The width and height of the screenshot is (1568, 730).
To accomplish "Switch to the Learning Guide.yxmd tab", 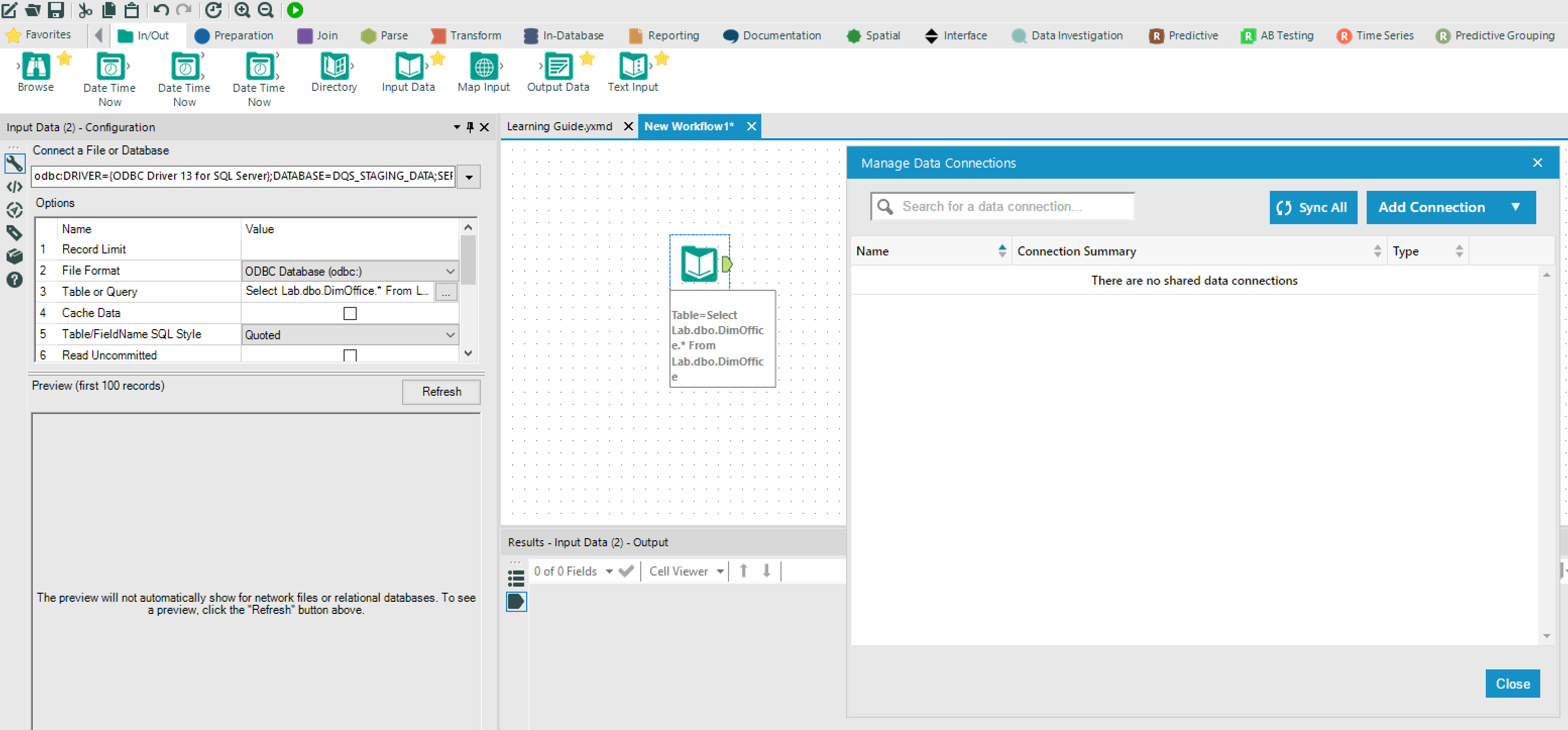I will [x=559, y=126].
